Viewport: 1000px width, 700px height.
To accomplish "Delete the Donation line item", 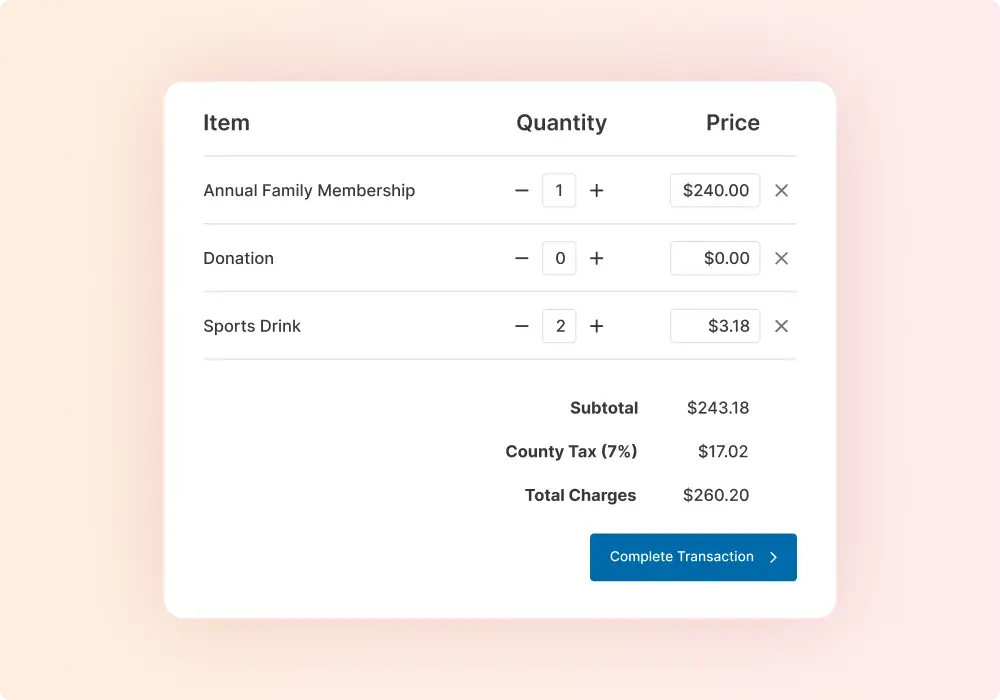I will pos(782,258).
